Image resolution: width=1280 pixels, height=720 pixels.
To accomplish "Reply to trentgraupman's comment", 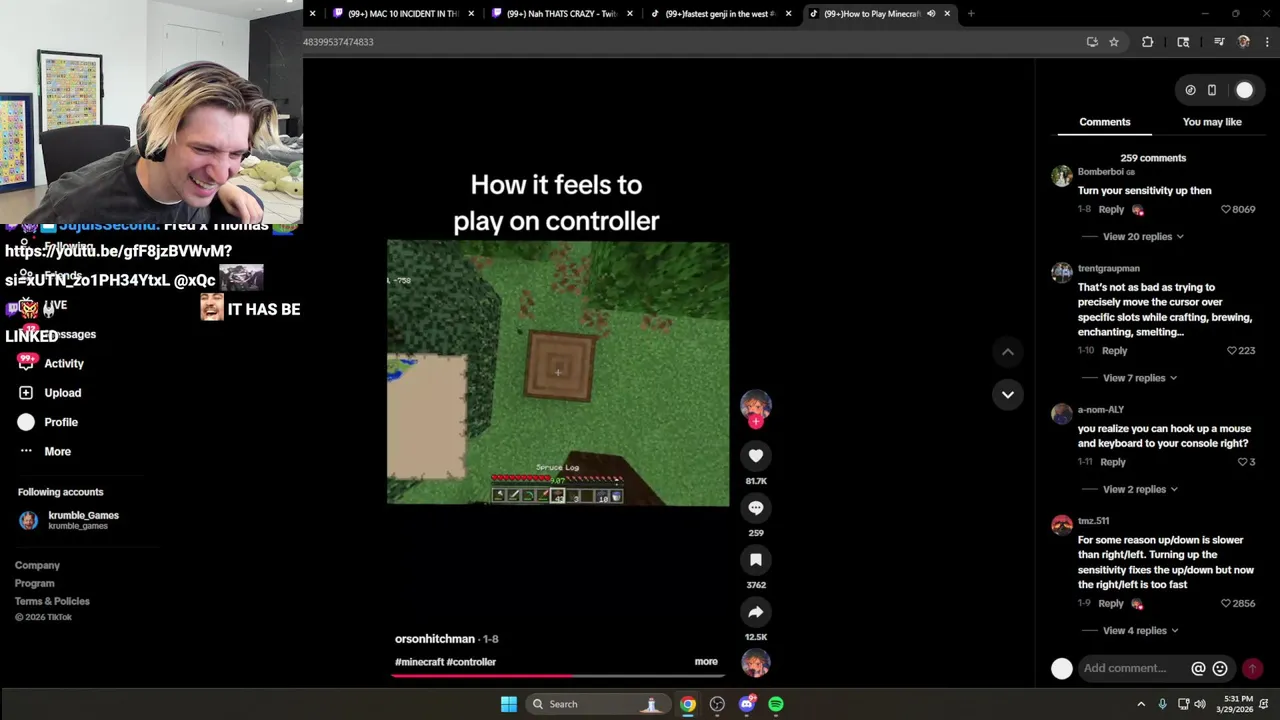I will point(1114,351).
